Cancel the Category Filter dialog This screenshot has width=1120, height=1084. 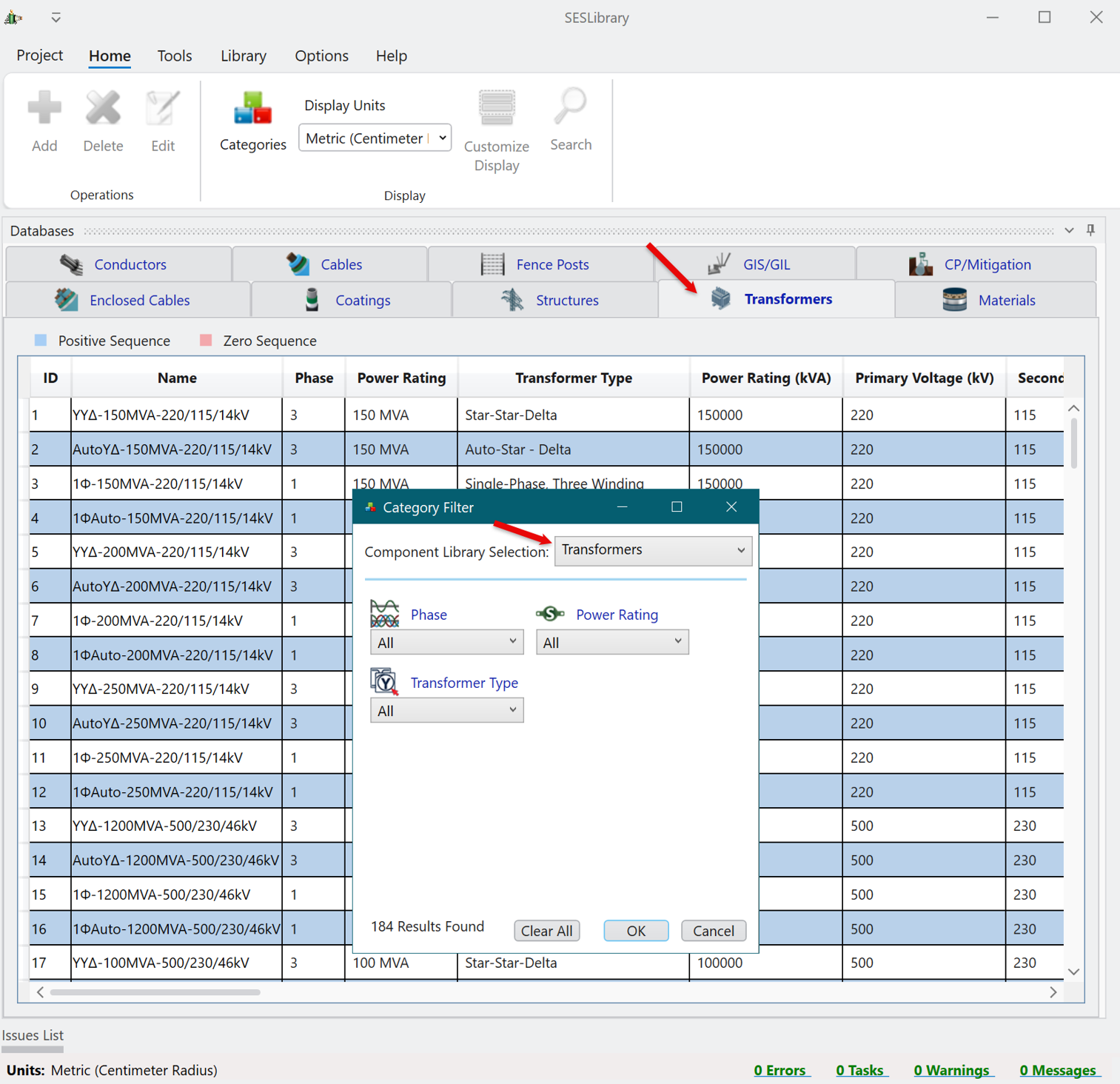tap(714, 931)
